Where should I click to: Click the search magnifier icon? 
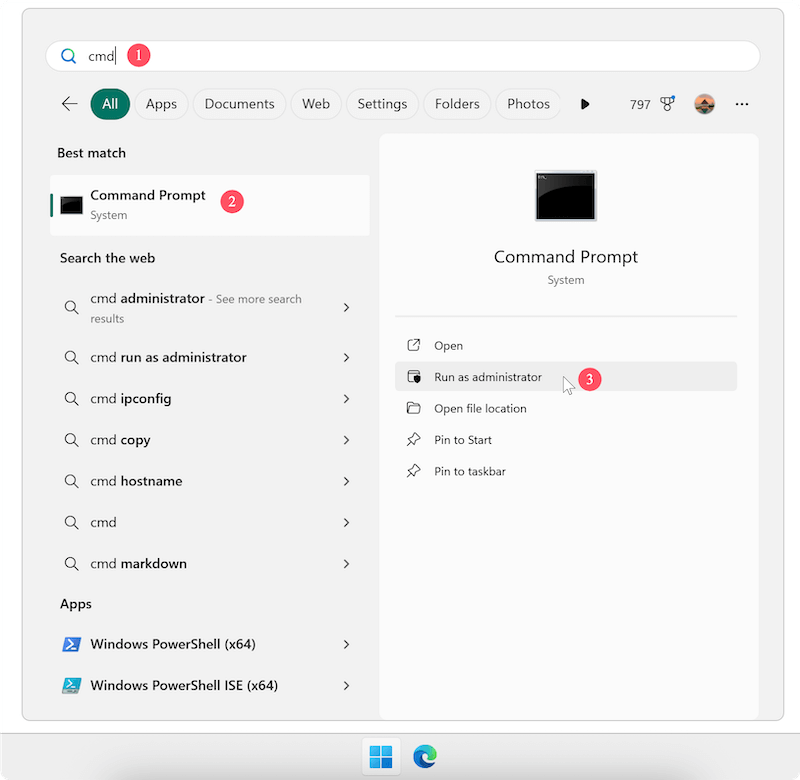coord(67,55)
